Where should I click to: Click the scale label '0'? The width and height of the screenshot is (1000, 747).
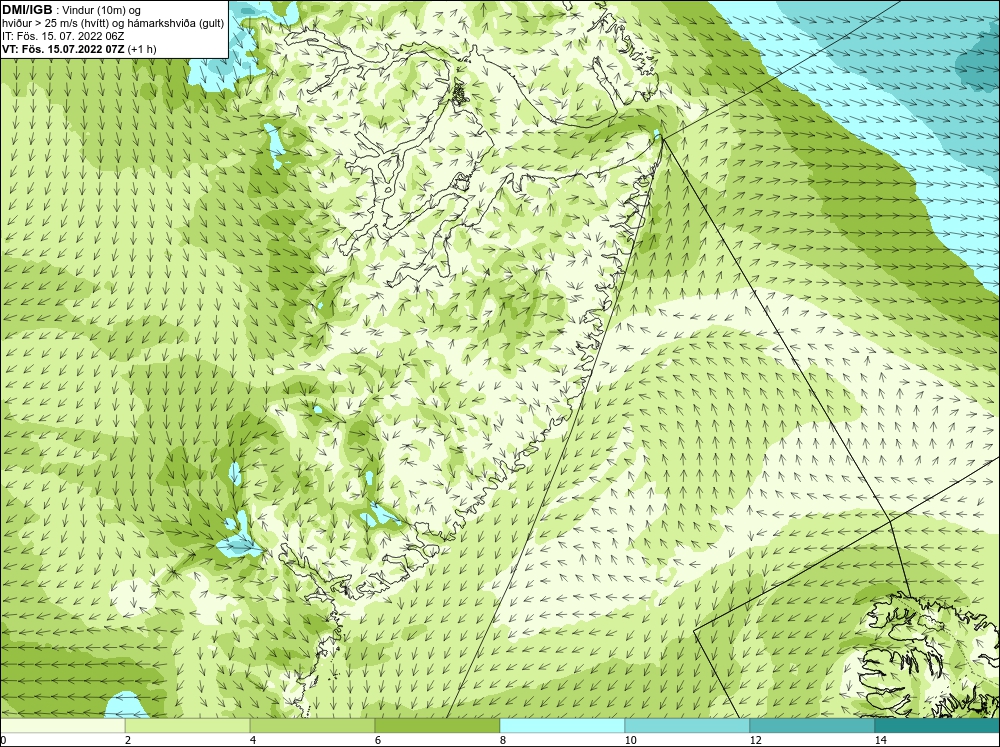click(x=3, y=740)
